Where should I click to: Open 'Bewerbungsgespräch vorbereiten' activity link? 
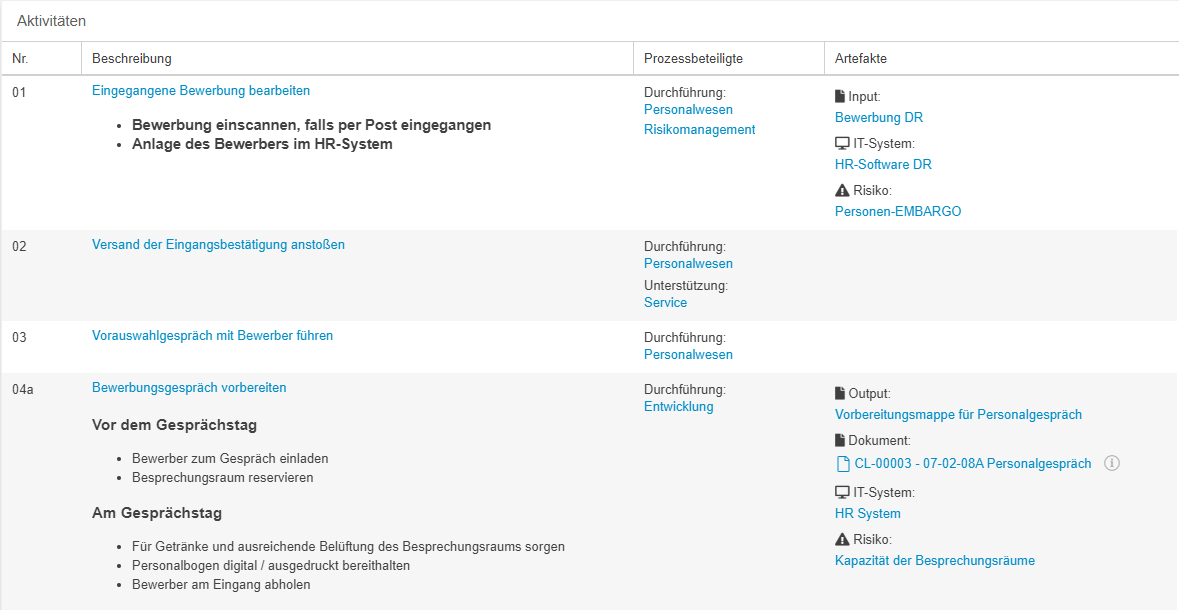click(189, 388)
